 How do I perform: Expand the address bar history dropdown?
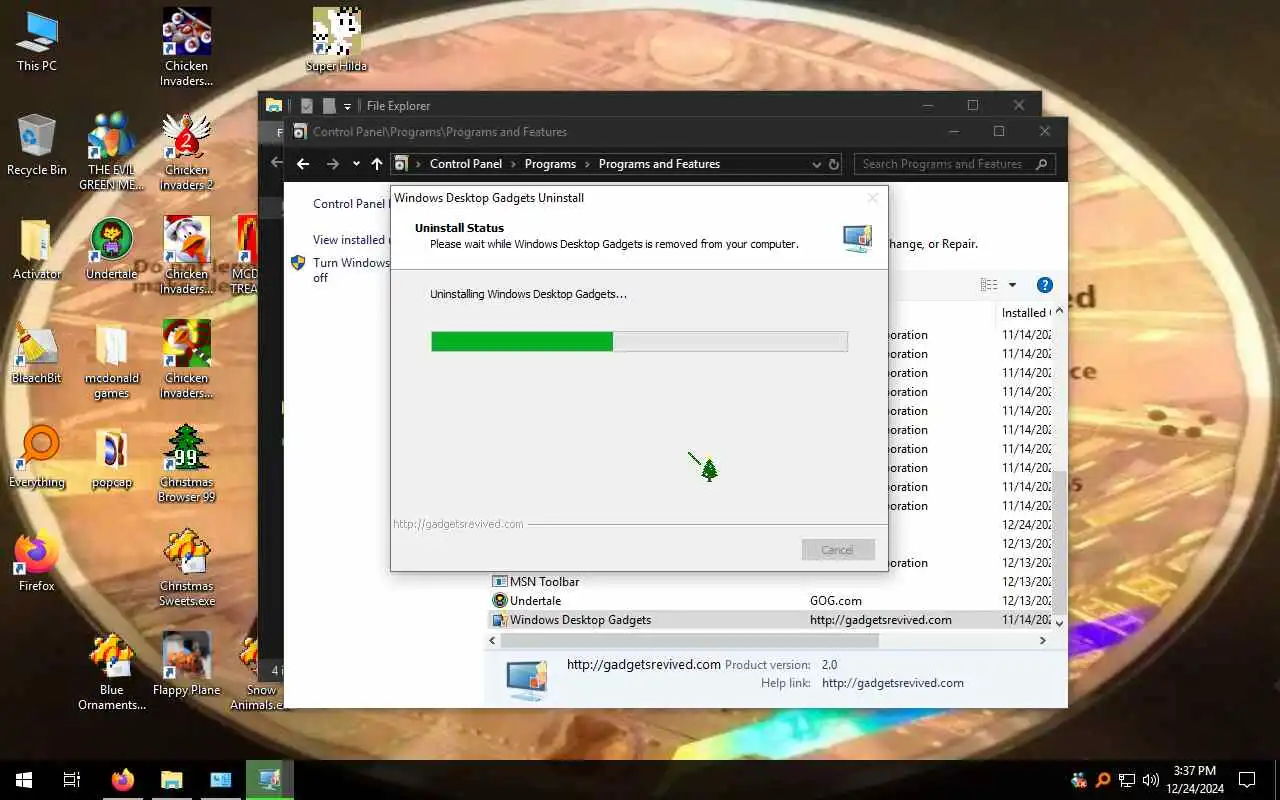pyautogui.click(x=817, y=164)
